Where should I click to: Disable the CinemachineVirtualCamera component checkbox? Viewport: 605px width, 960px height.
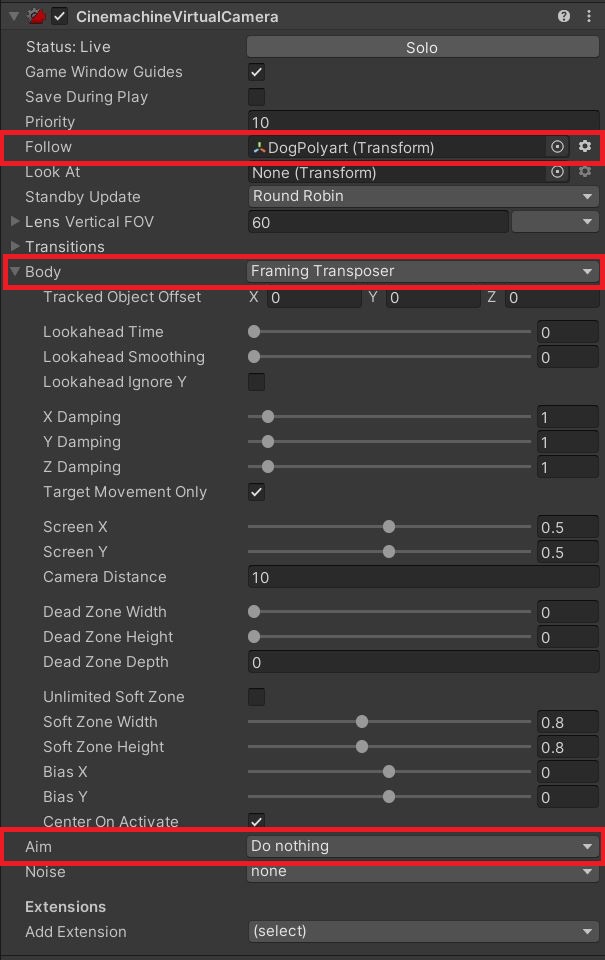[59, 17]
